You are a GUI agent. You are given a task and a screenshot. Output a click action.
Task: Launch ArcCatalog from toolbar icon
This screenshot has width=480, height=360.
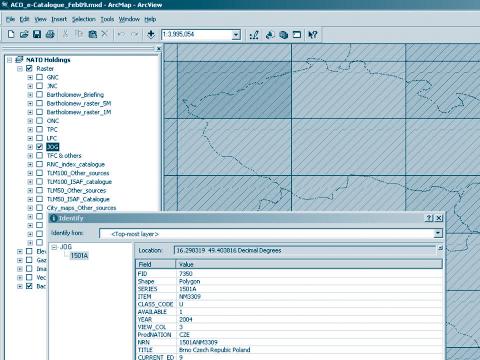pyautogui.click(x=270, y=34)
